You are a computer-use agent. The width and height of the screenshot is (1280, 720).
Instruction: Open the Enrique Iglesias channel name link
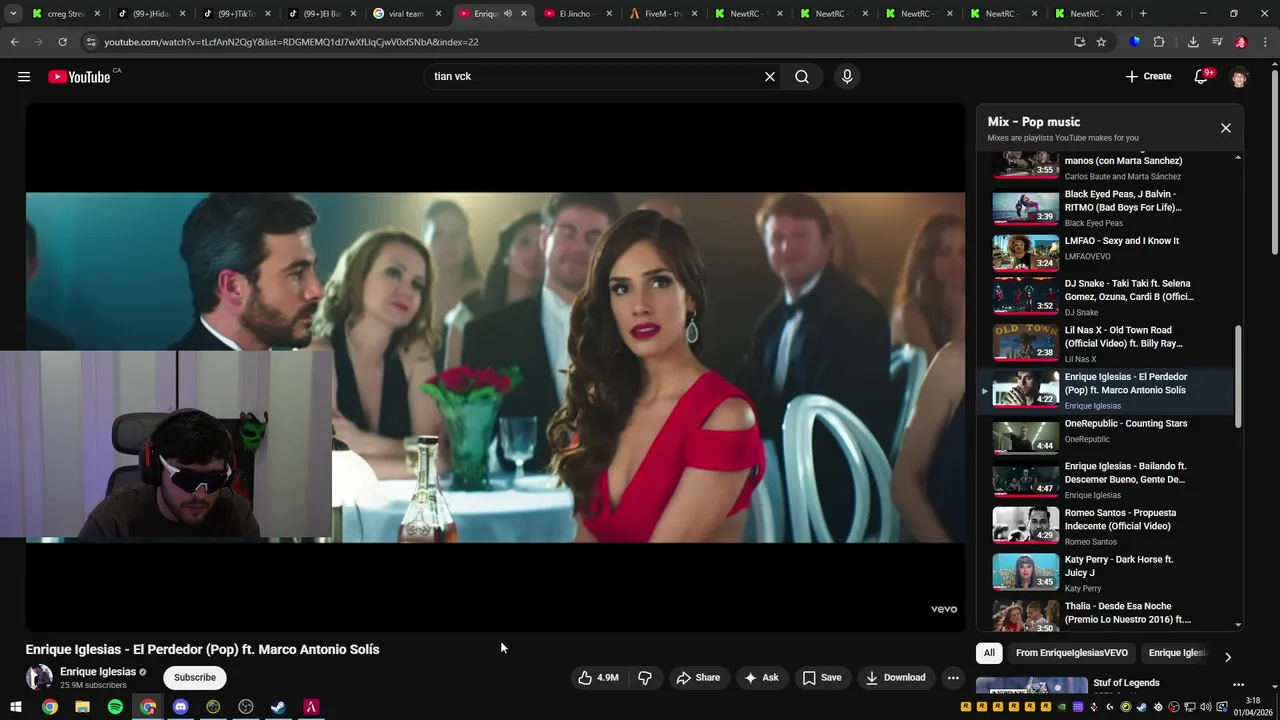tap(98, 672)
